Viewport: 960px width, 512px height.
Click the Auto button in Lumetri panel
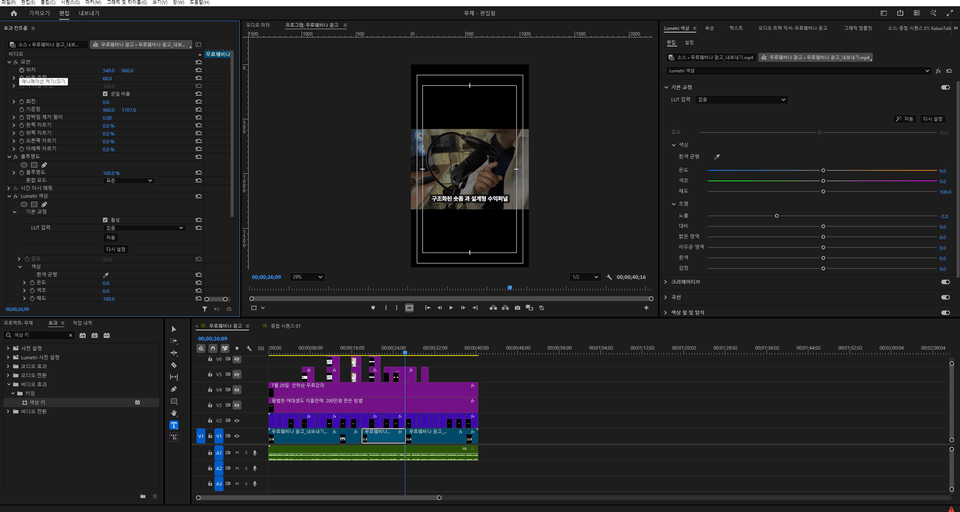click(905, 119)
